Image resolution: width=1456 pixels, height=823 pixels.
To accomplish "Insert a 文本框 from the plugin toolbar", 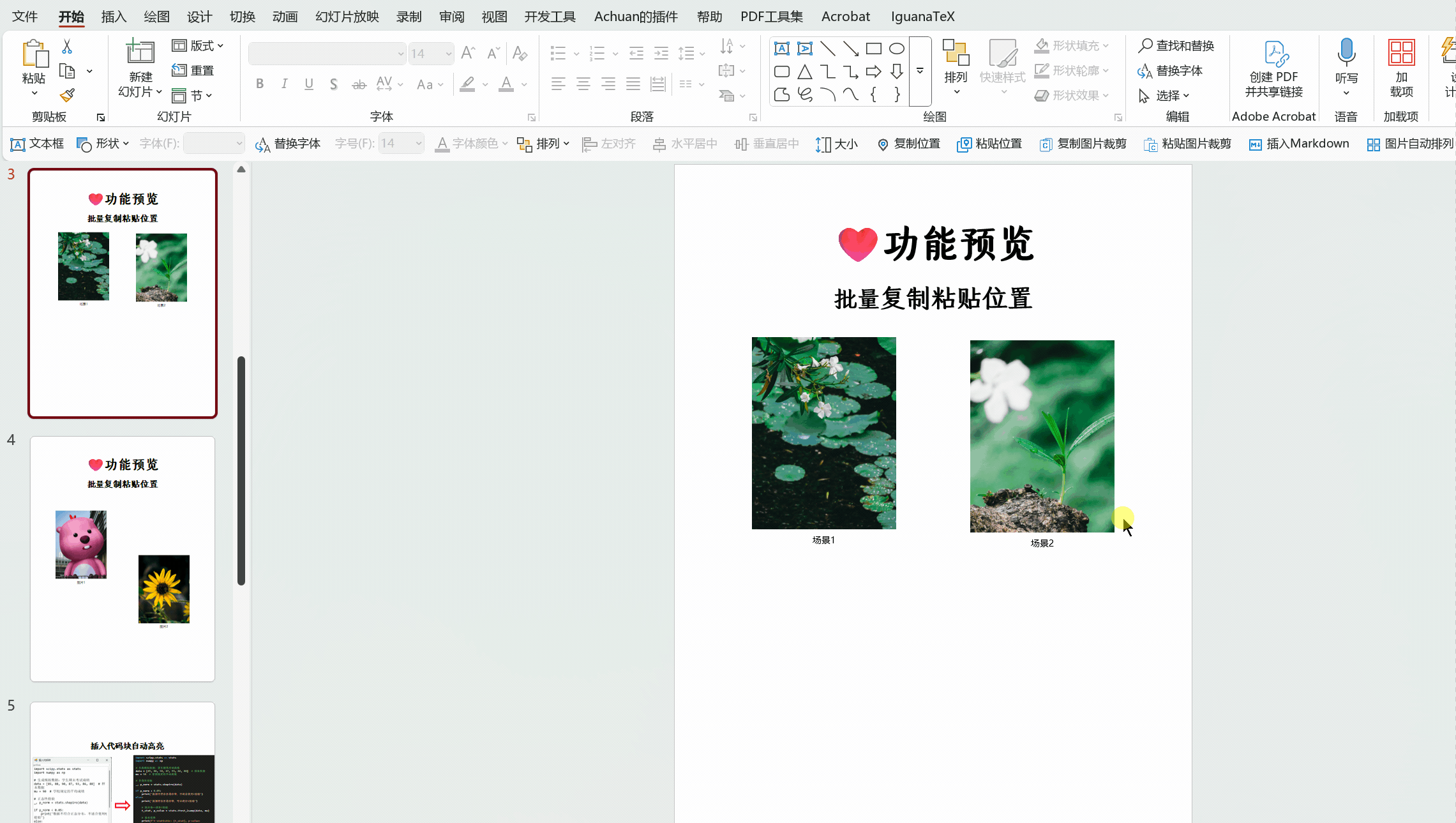I will click(x=37, y=144).
